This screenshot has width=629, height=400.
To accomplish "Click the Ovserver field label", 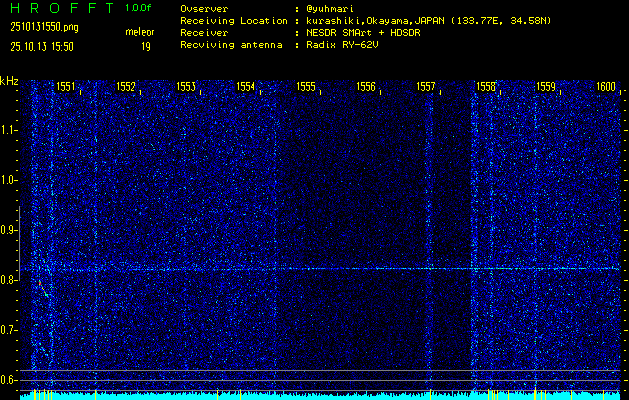I will pyautogui.click(x=204, y=9).
